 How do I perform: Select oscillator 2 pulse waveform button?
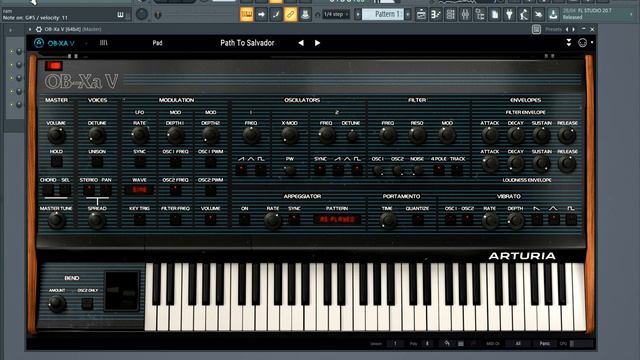click(357, 169)
